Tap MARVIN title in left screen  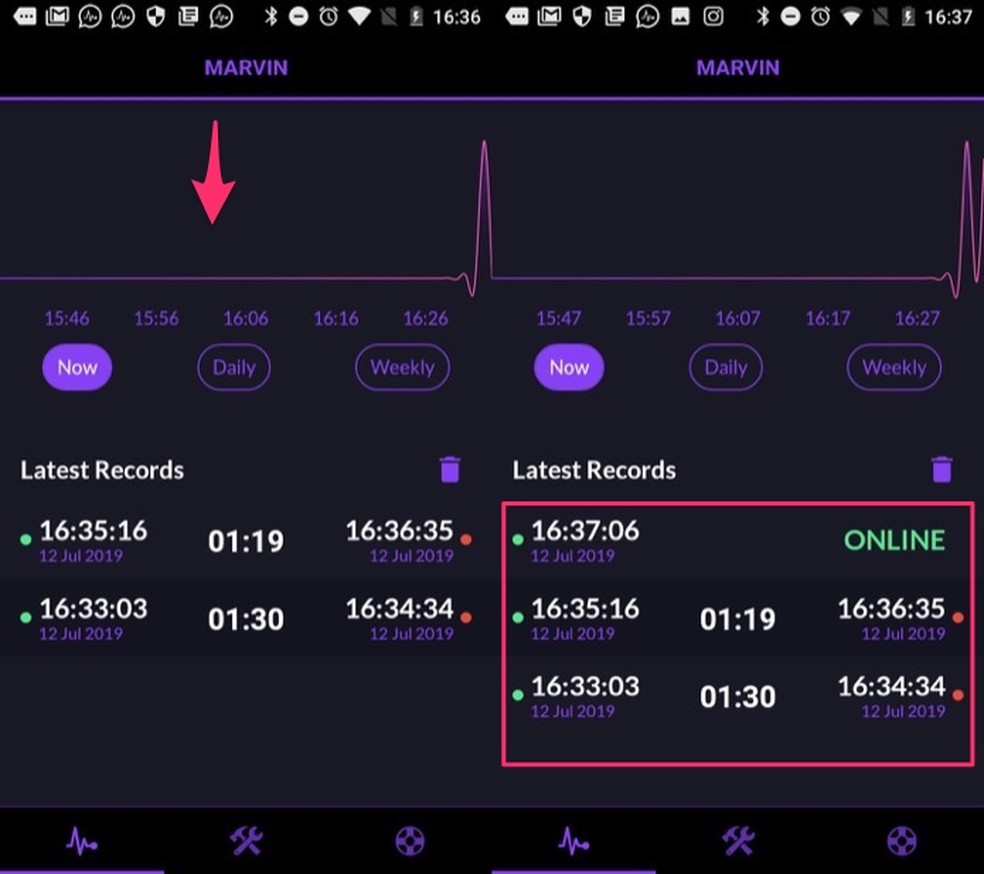tap(246, 68)
